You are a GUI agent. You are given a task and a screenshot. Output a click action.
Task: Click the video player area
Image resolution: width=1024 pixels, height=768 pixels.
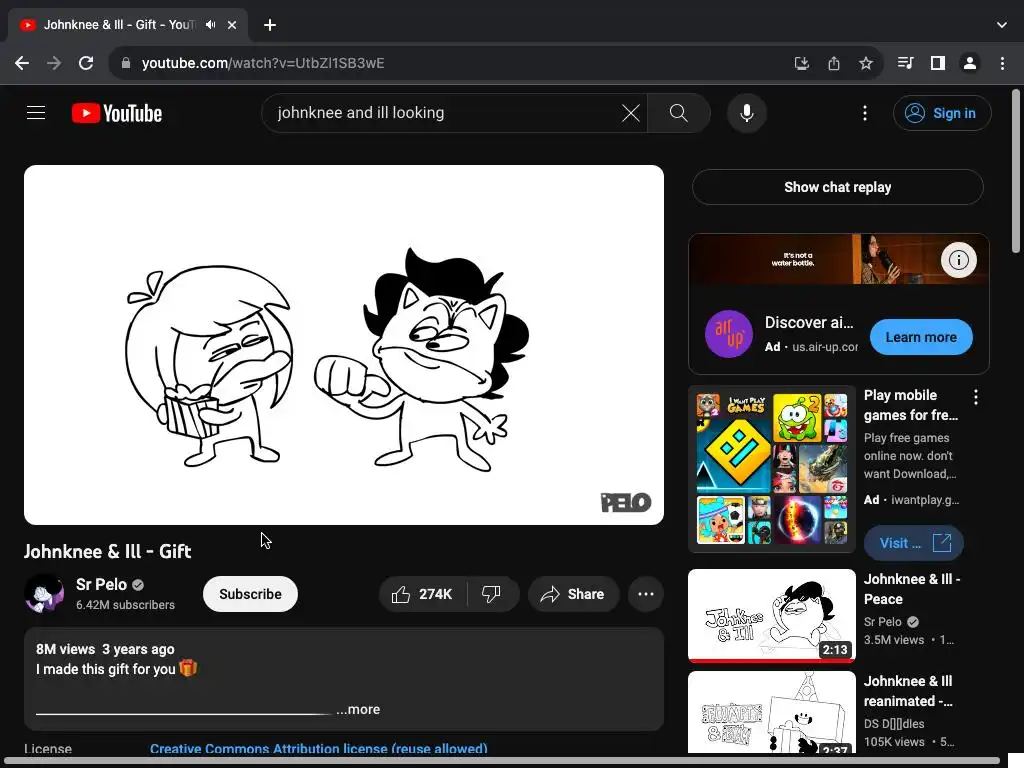pos(344,344)
